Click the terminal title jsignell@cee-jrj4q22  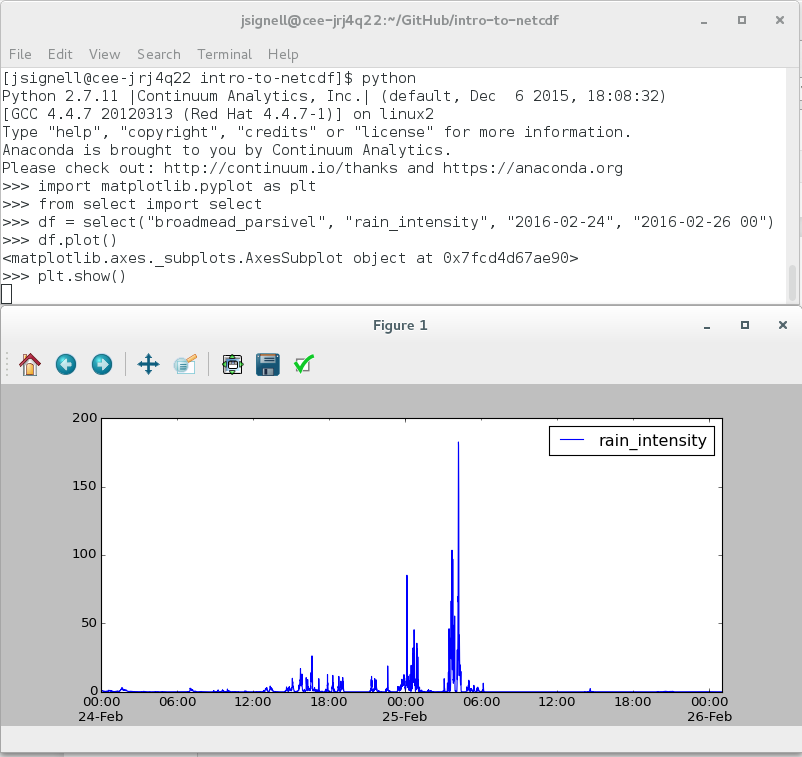399,20
